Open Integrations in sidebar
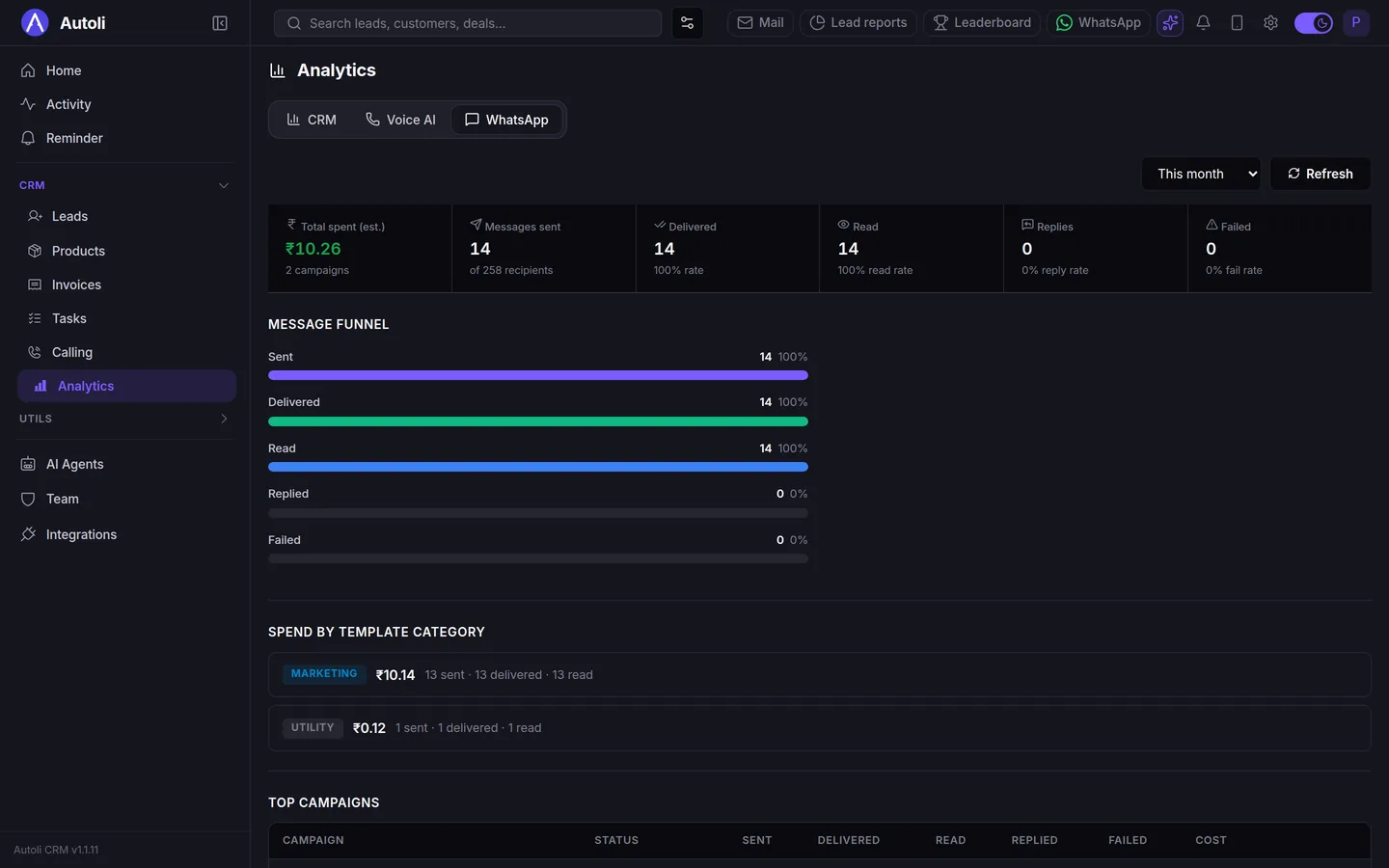1389x868 pixels. coord(126,534)
